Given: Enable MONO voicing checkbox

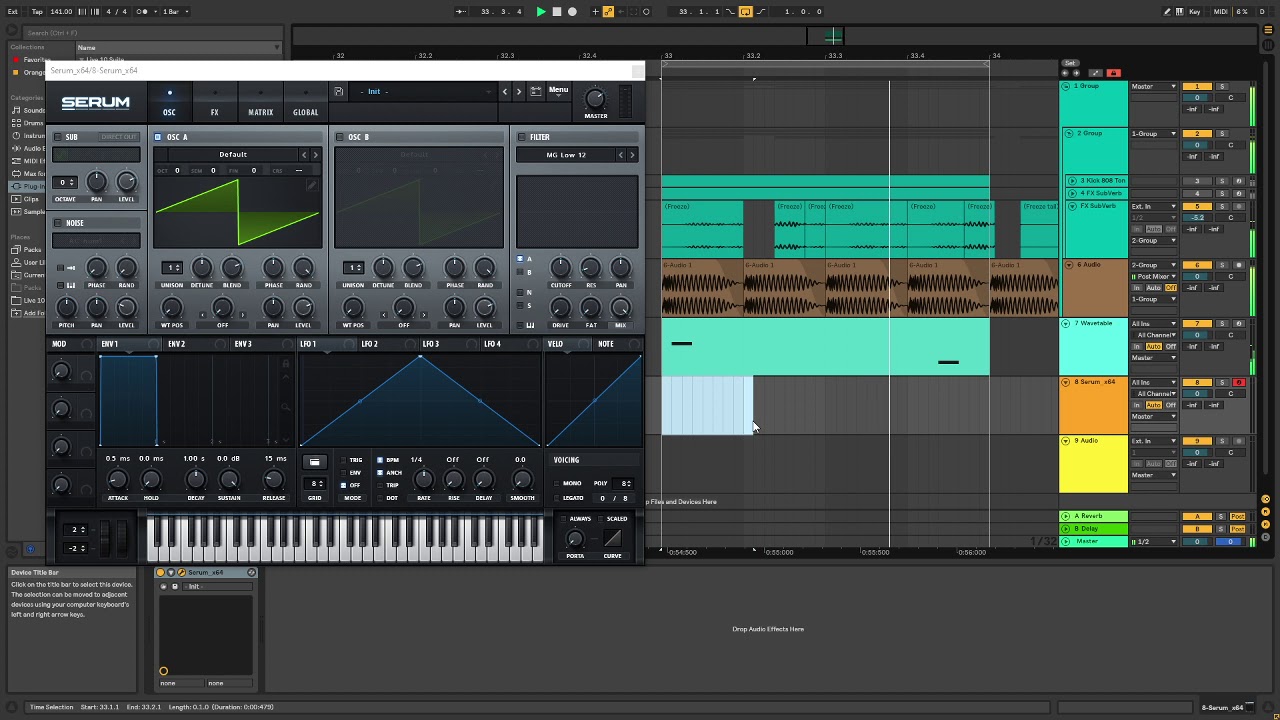Looking at the screenshot, I should coord(557,484).
